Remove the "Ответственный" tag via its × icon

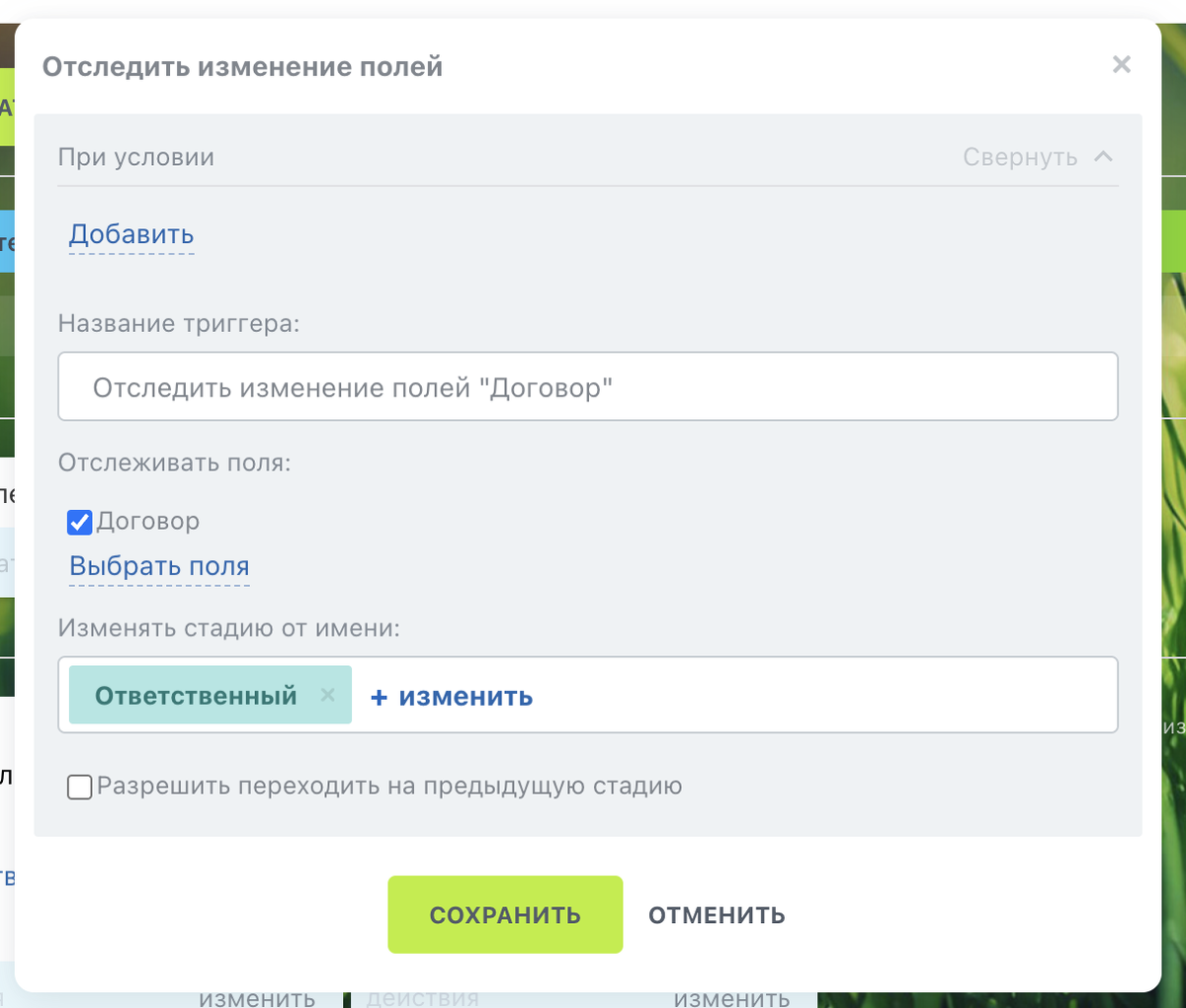tap(327, 695)
